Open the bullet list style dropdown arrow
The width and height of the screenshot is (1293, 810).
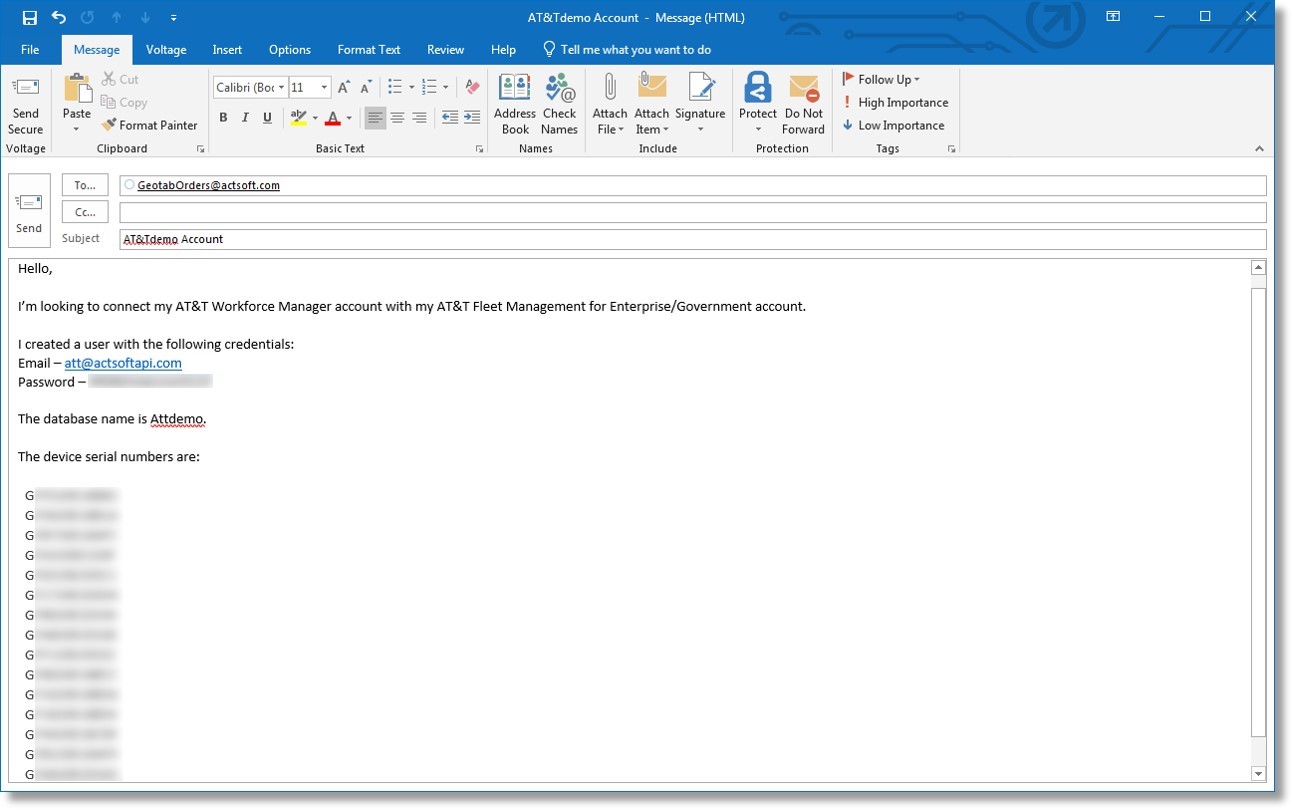tap(411, 87)
